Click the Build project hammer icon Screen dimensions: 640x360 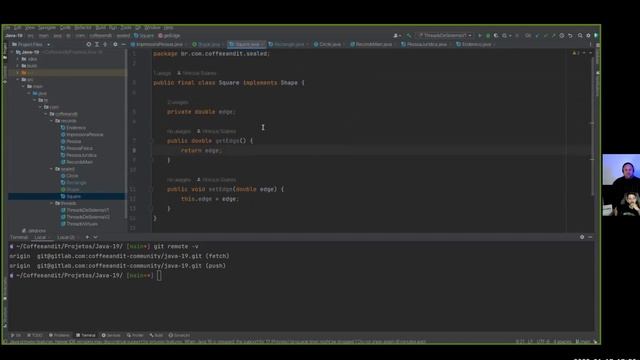tap(409, 36)
